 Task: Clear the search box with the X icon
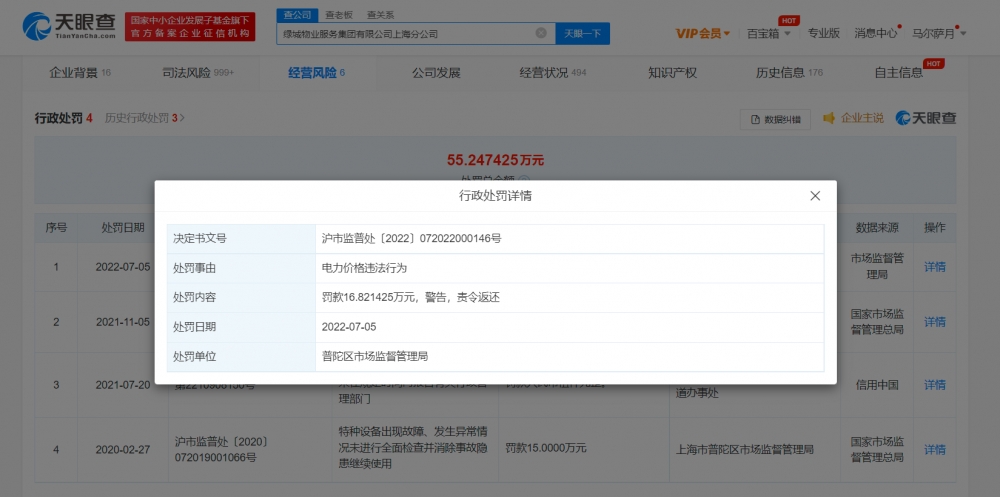541,33
